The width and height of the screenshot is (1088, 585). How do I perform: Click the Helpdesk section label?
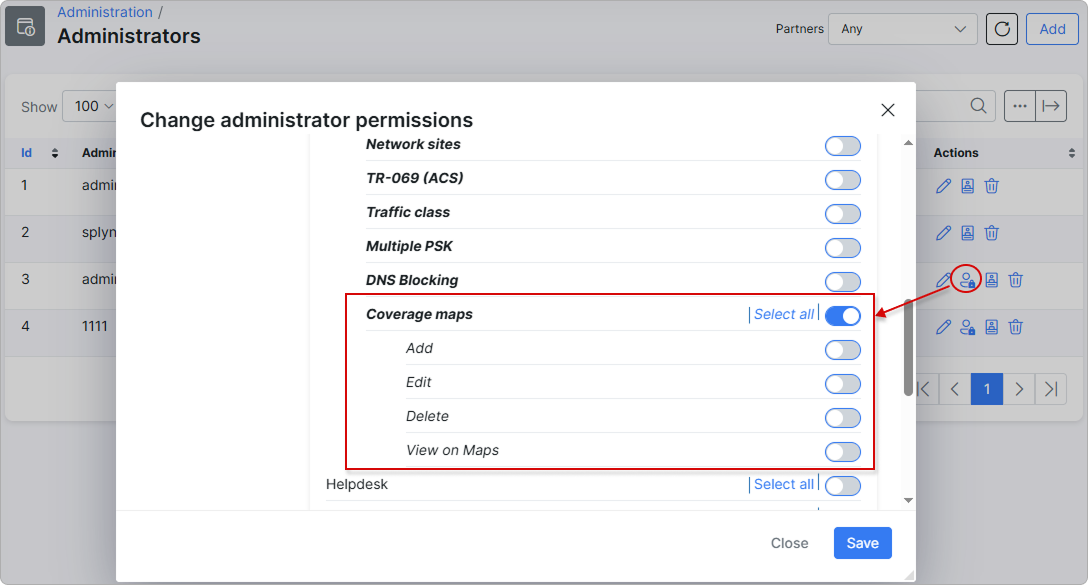tap(357, 484)
